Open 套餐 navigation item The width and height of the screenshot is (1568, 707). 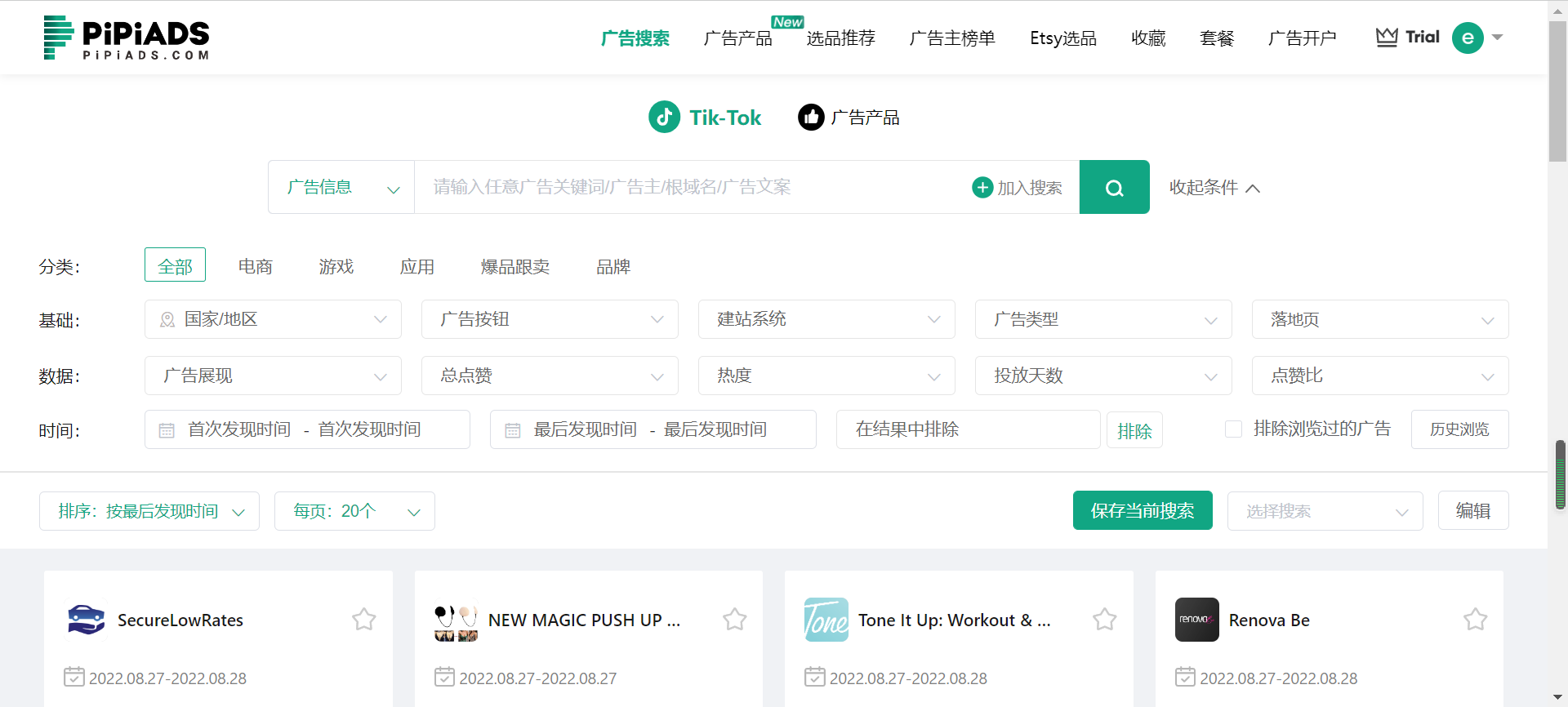click(x=1217, y=38)
